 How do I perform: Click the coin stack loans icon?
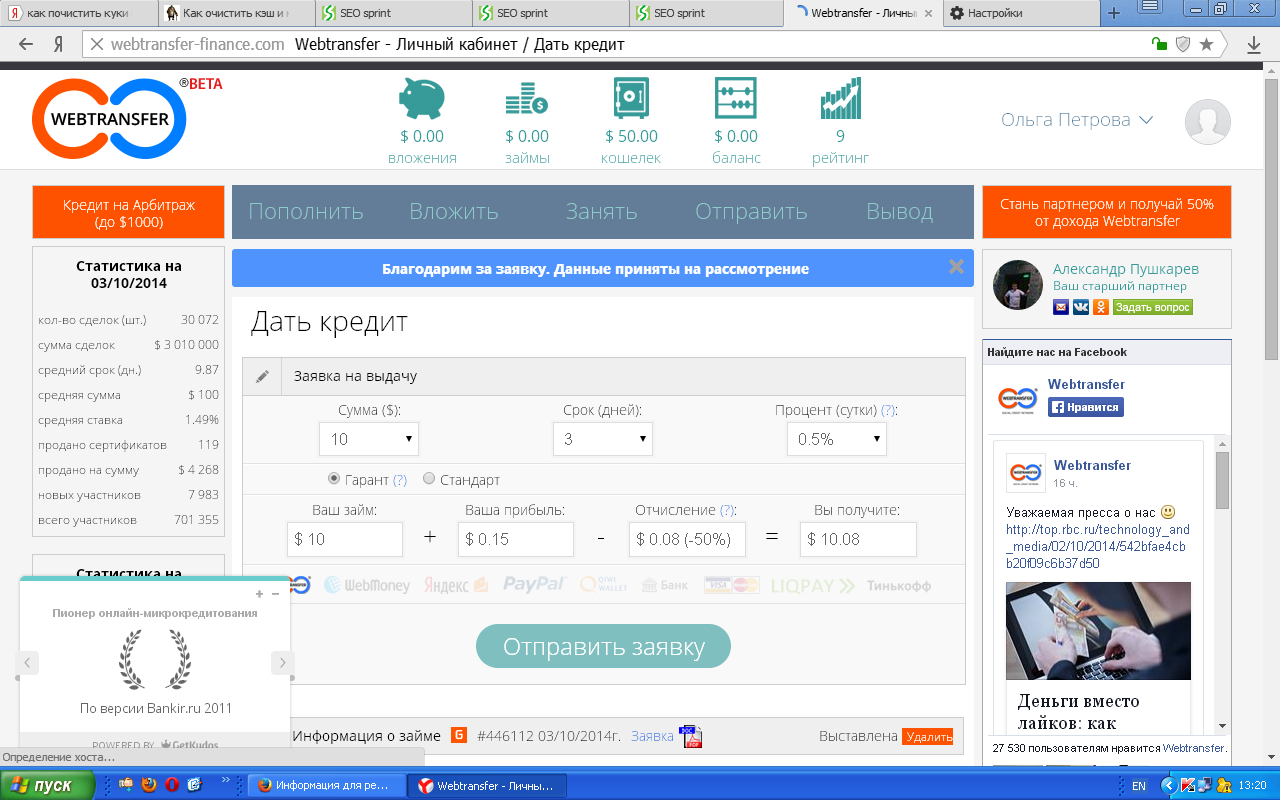[526, 100]
